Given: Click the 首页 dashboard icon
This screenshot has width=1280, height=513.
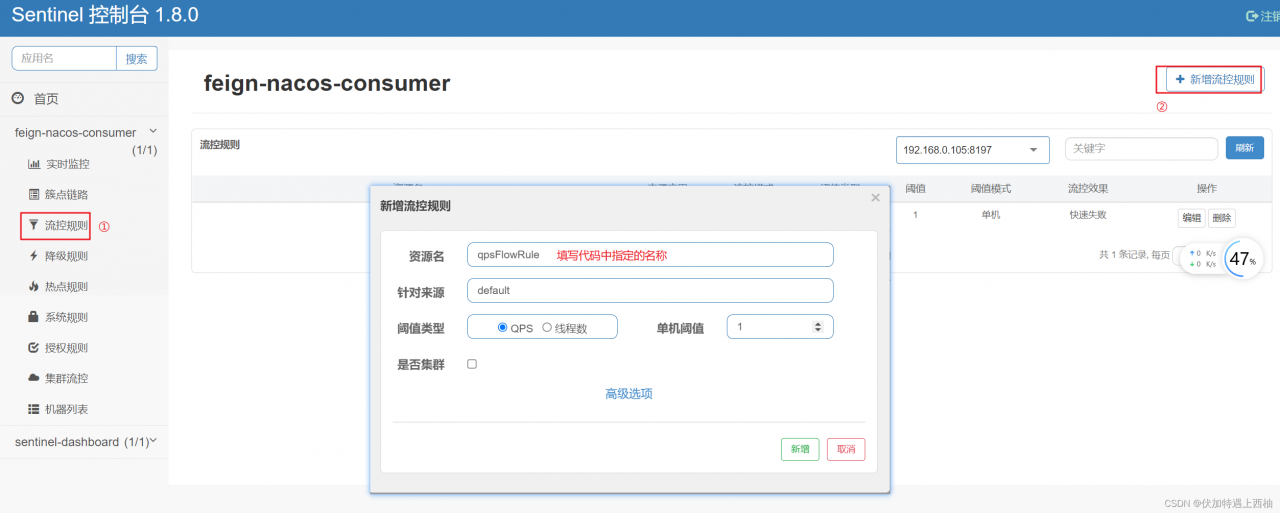Looking at the screenshot, I should [18, 98].
